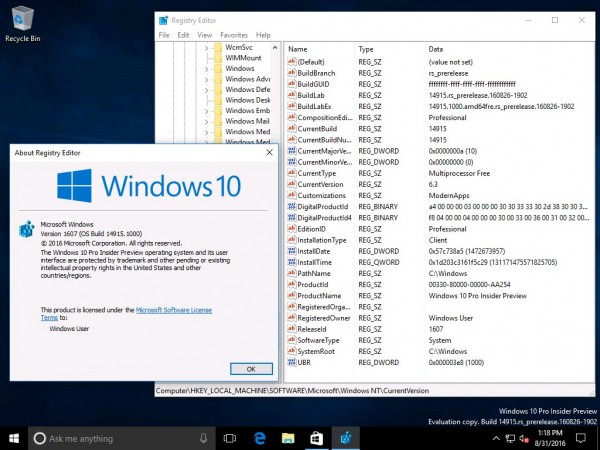The image size is (600, 450).
Task: Expand the Windows key tree node
Action: [x=207, y=69]
